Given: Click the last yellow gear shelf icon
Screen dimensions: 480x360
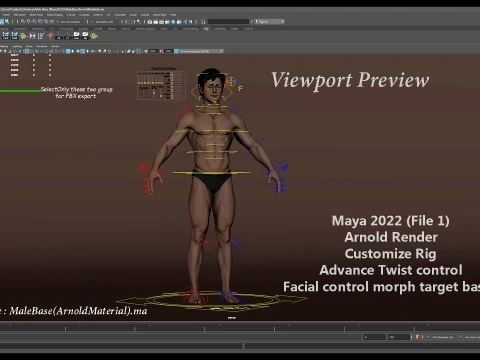Looking at the screenshot, I should click(x=94, y=35).
